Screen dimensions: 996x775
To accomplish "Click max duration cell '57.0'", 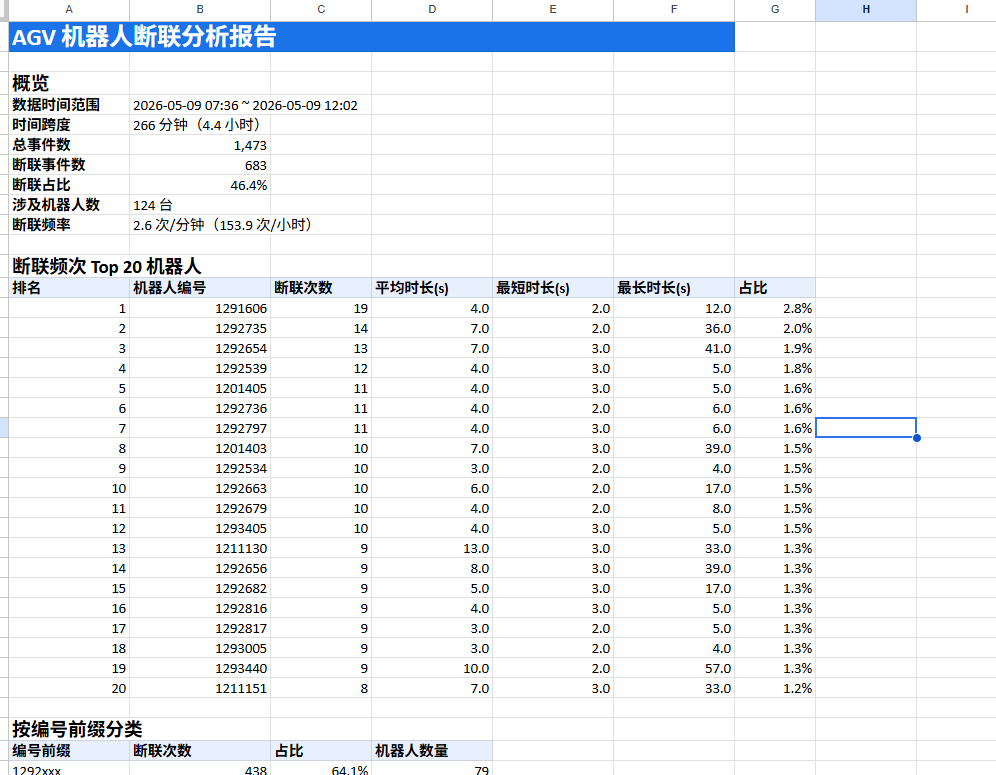I will tap(673, 668).
